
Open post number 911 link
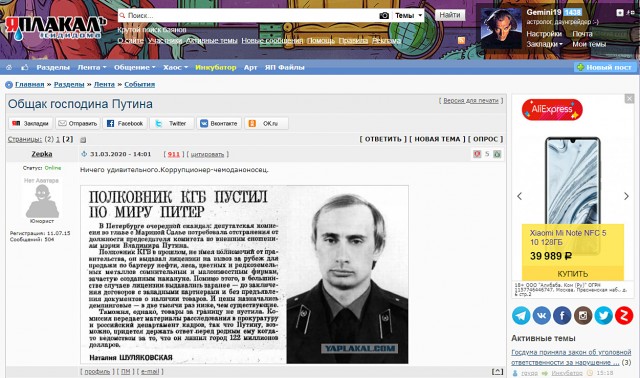(174, 154)
